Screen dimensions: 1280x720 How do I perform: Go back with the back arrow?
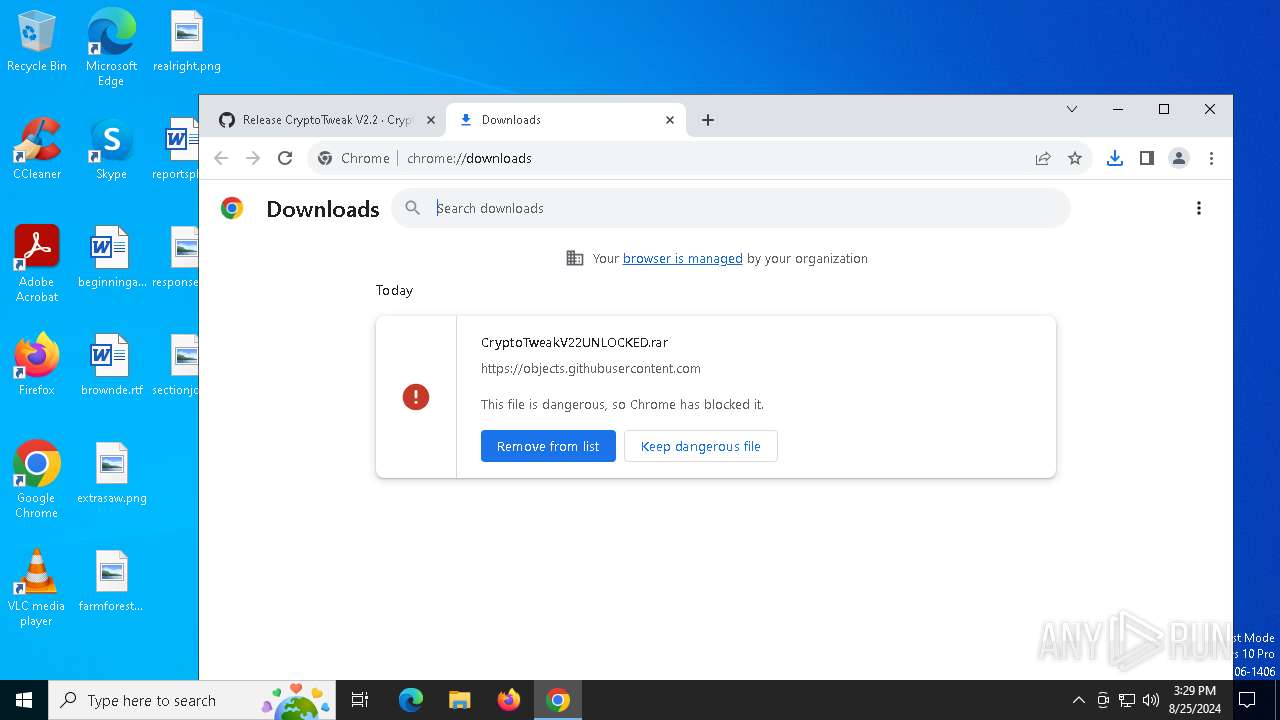(222, 158)
